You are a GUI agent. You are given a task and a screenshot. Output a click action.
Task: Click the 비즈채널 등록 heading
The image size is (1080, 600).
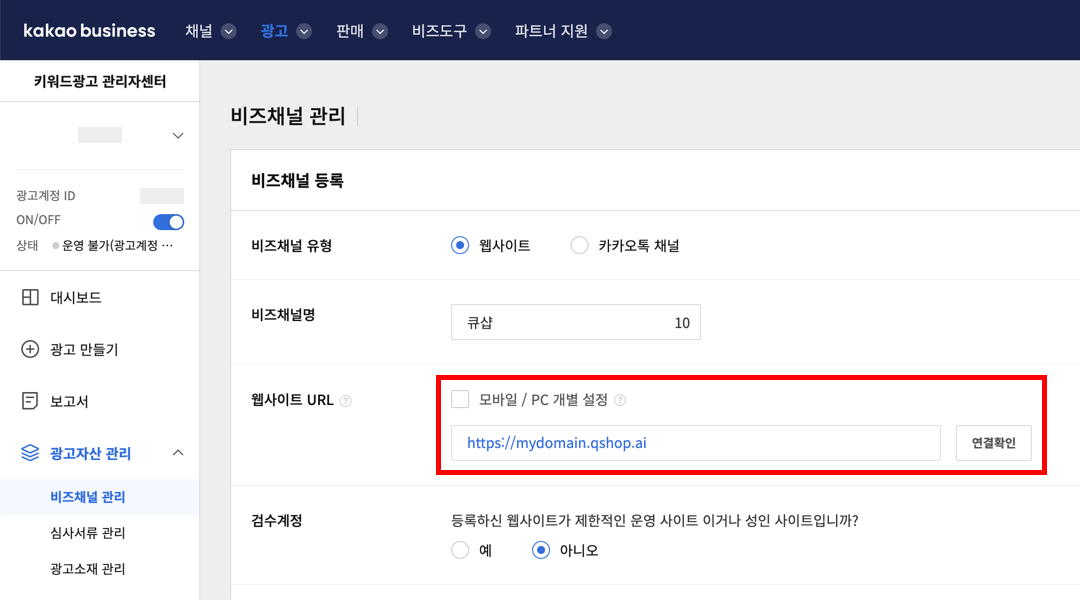click(x=297, y=180)
